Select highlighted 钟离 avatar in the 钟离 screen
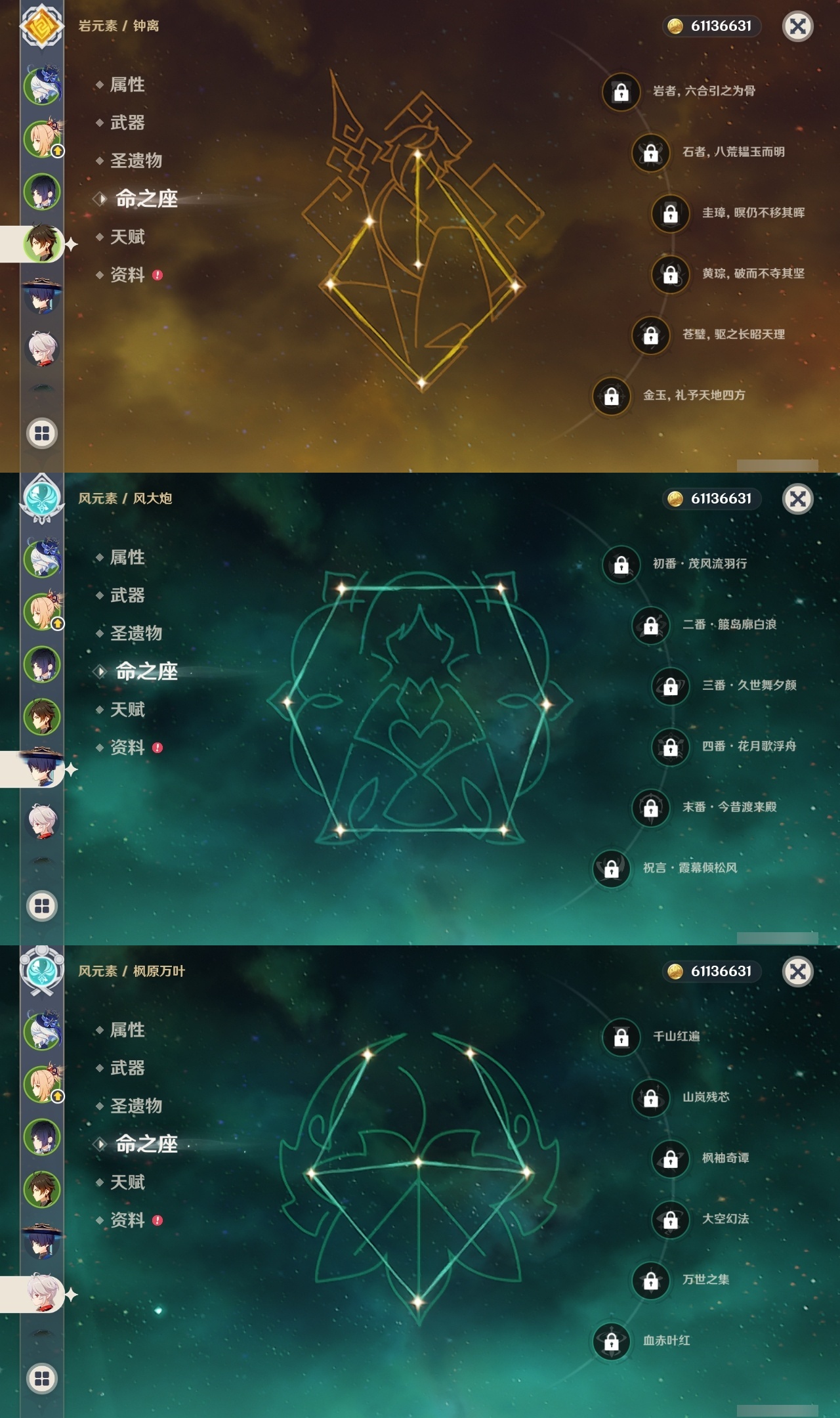This screenshot has height=1418, width=840. (42, 244)
